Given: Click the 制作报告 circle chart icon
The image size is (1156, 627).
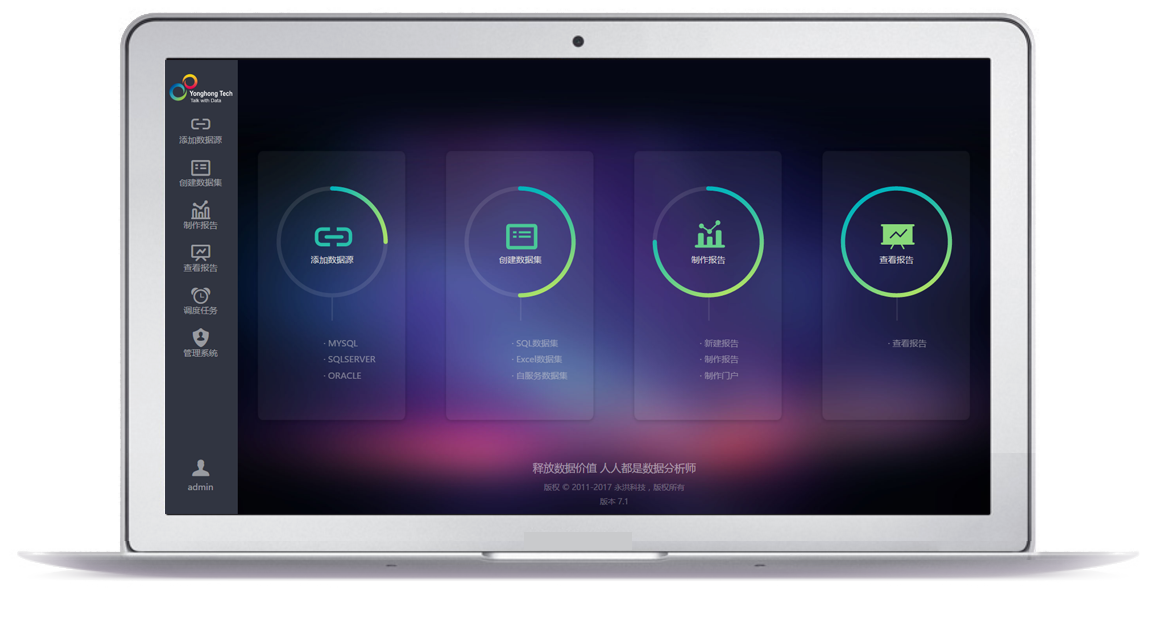Looking at the screenshot, I should coord(709,235).
